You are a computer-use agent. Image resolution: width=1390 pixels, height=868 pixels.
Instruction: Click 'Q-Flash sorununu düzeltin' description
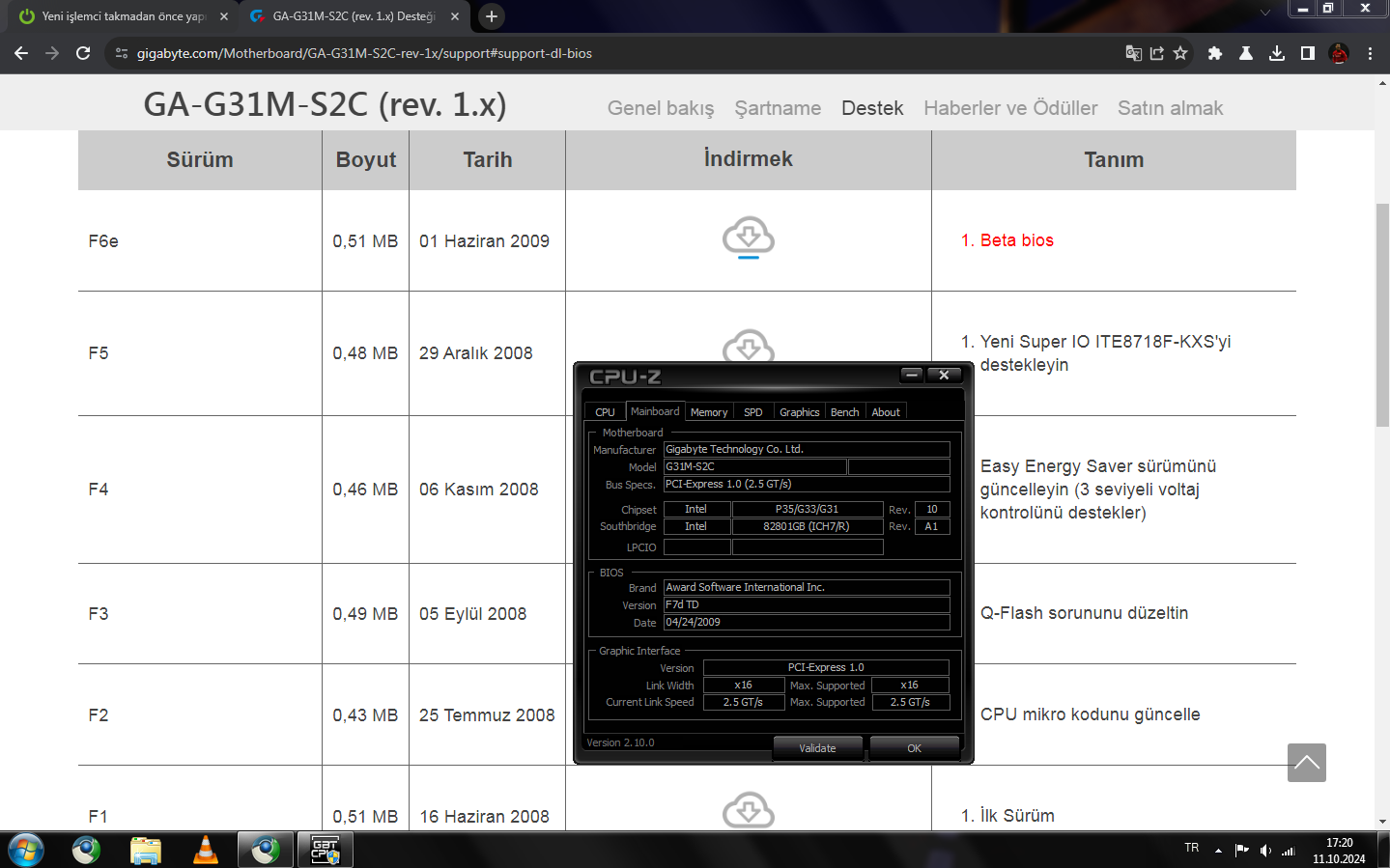(x=1085, y=613)
